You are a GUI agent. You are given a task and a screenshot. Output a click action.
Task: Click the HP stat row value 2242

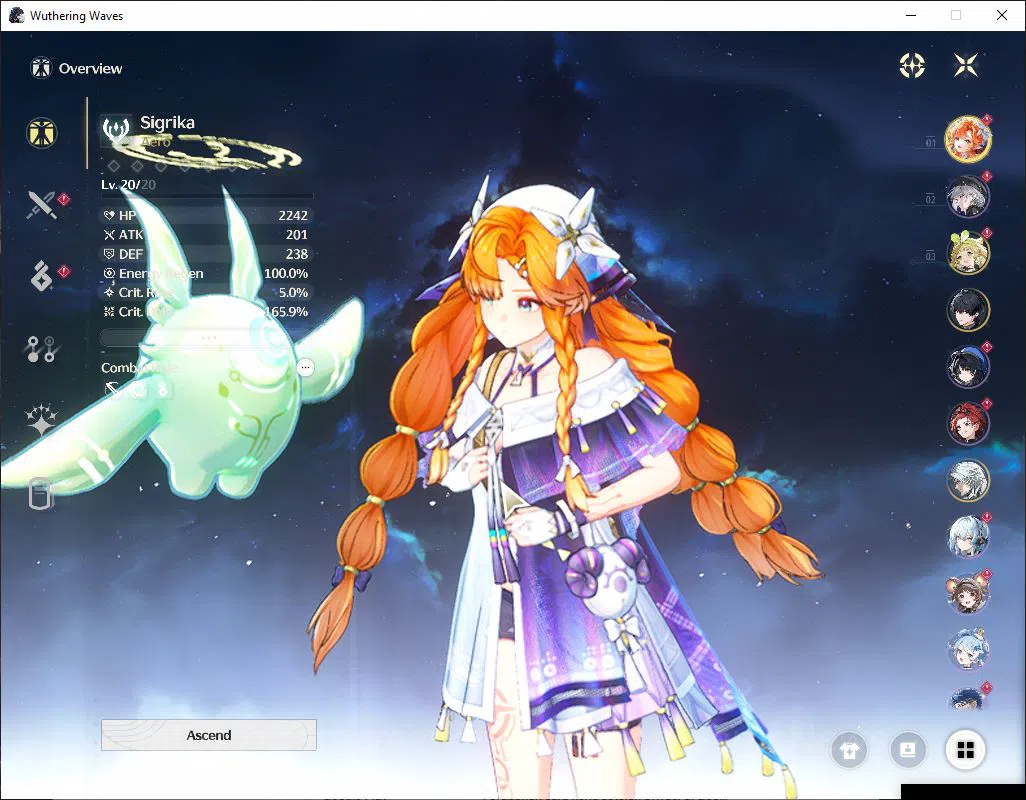coord(292,215)
